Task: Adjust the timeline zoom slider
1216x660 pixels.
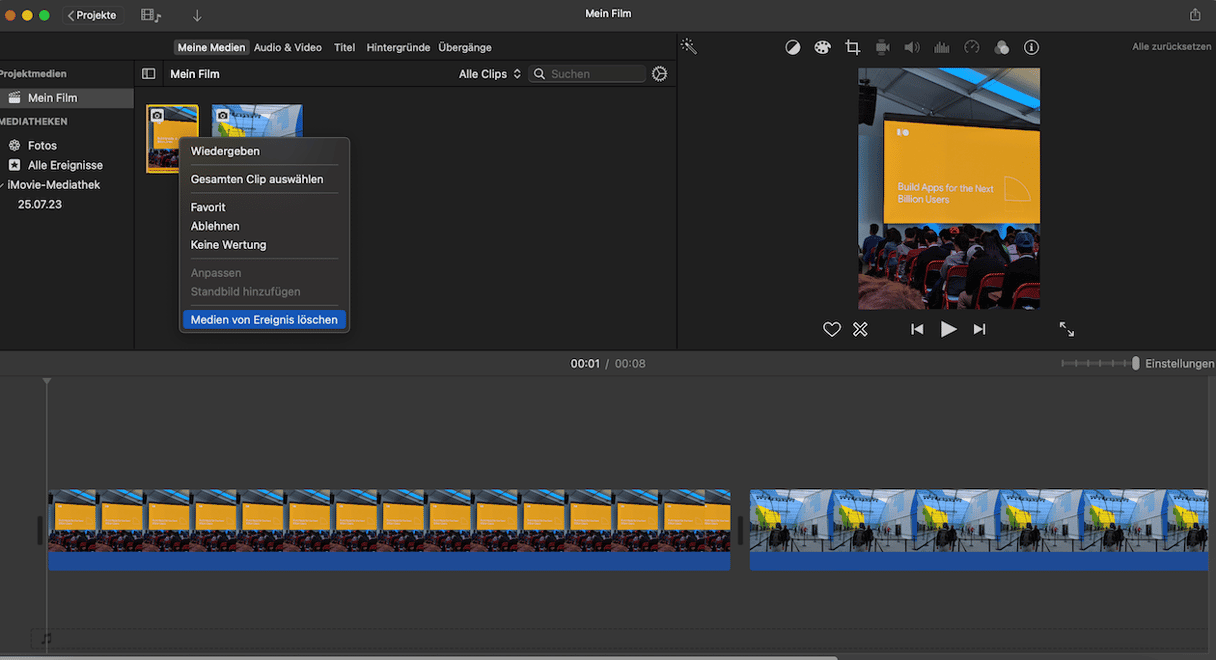Action: click(1135, 363)
